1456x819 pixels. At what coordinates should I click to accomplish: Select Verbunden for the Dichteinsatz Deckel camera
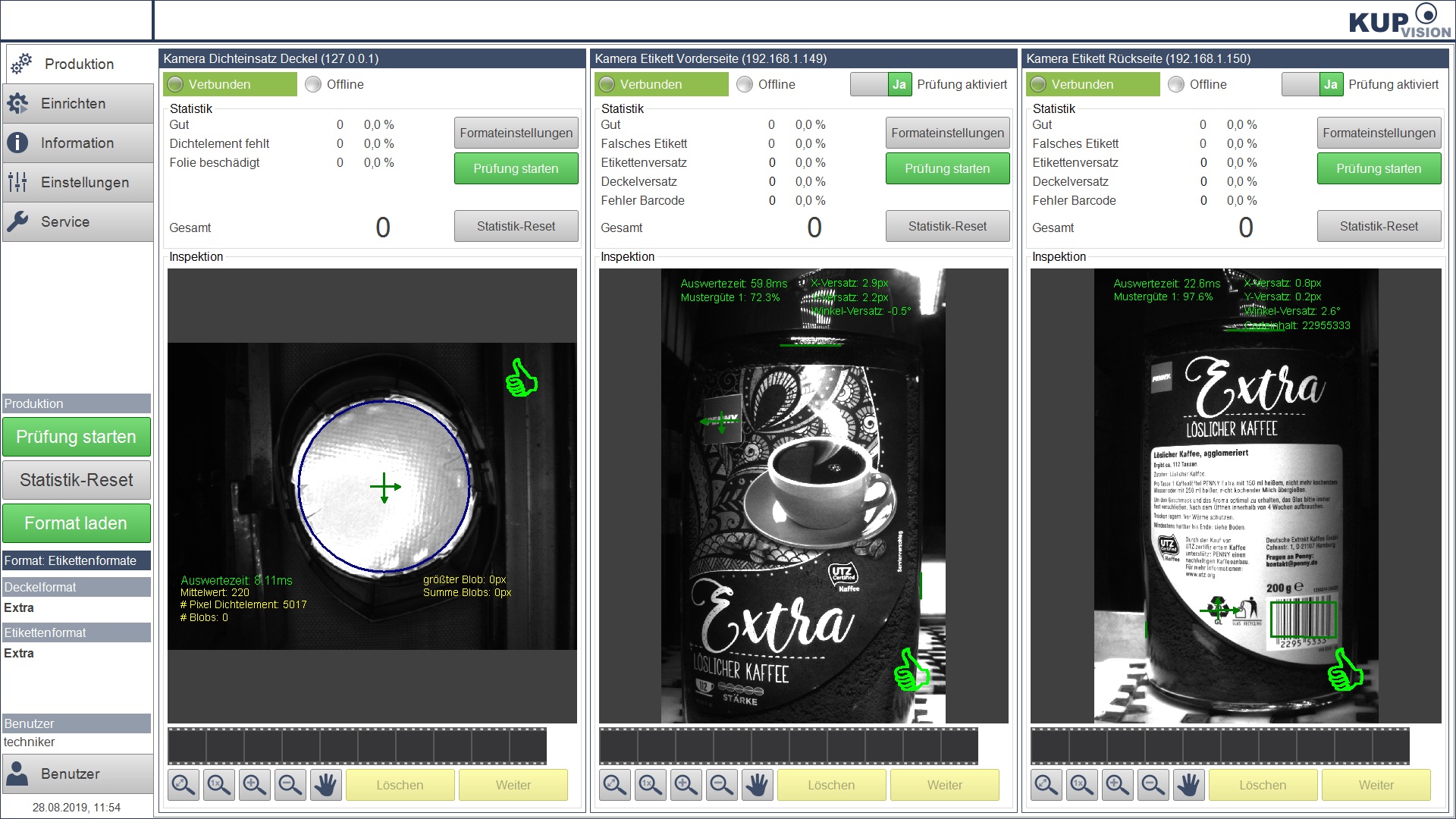pyautogui.click(x=230, y=84)
